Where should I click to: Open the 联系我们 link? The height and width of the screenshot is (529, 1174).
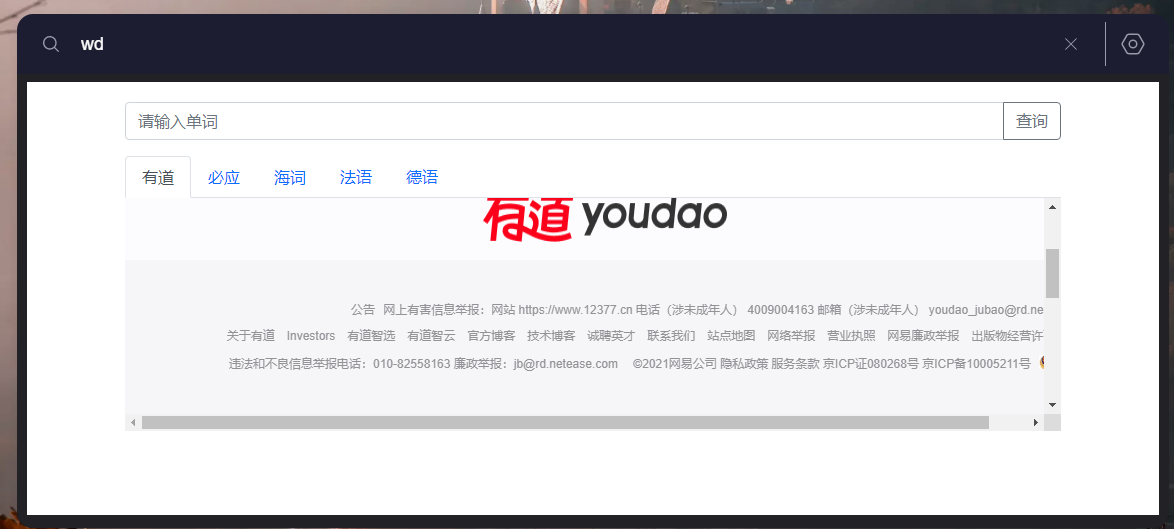672,336
